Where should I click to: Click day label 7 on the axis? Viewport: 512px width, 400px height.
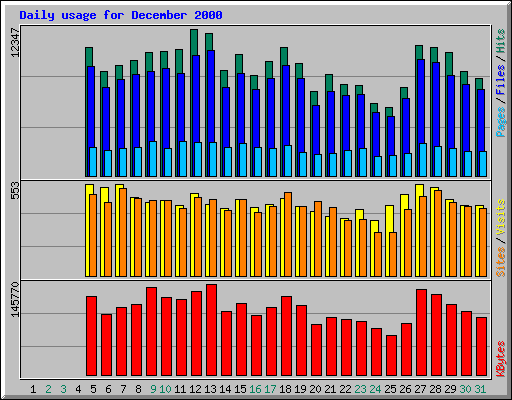[123, 389]
